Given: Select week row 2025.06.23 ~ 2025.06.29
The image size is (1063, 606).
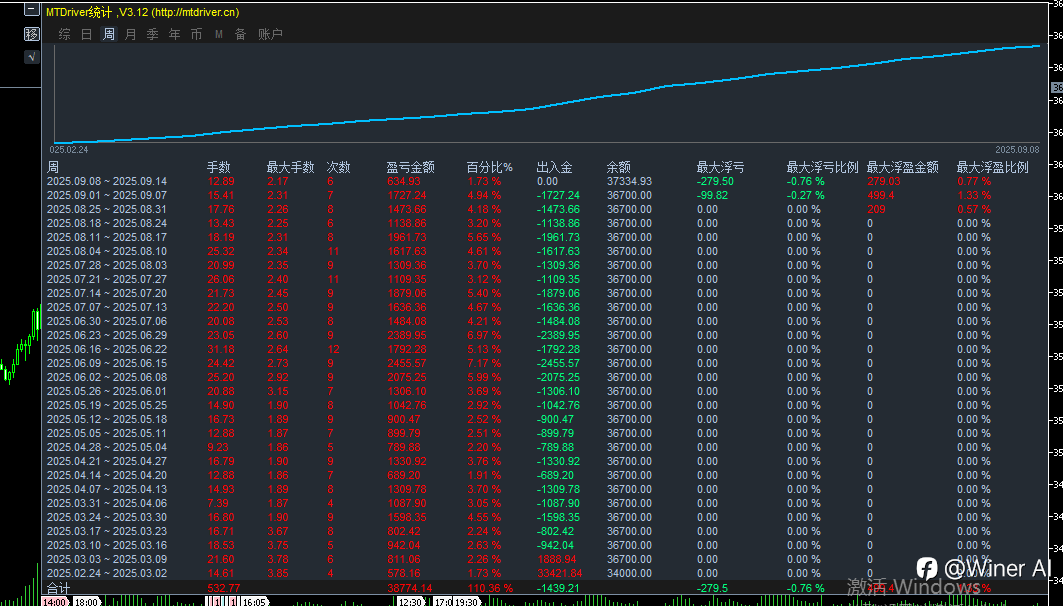Looking at the screenshot, I should point(106,335).
